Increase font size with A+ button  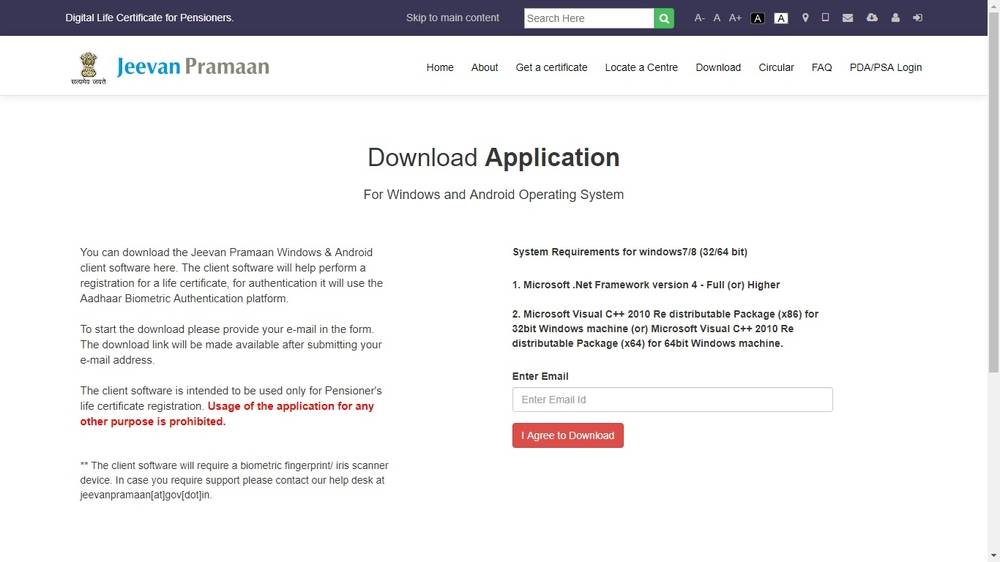point(735,18)
